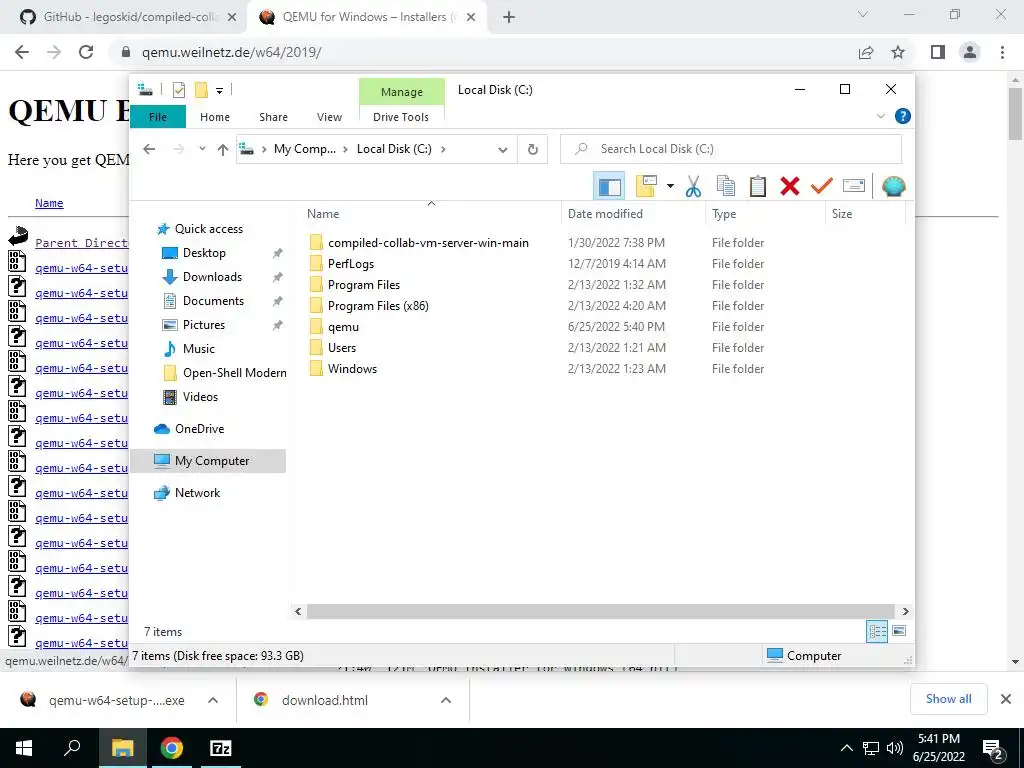
Task: Open the Share ribbon tab
Action: (273, 117)
